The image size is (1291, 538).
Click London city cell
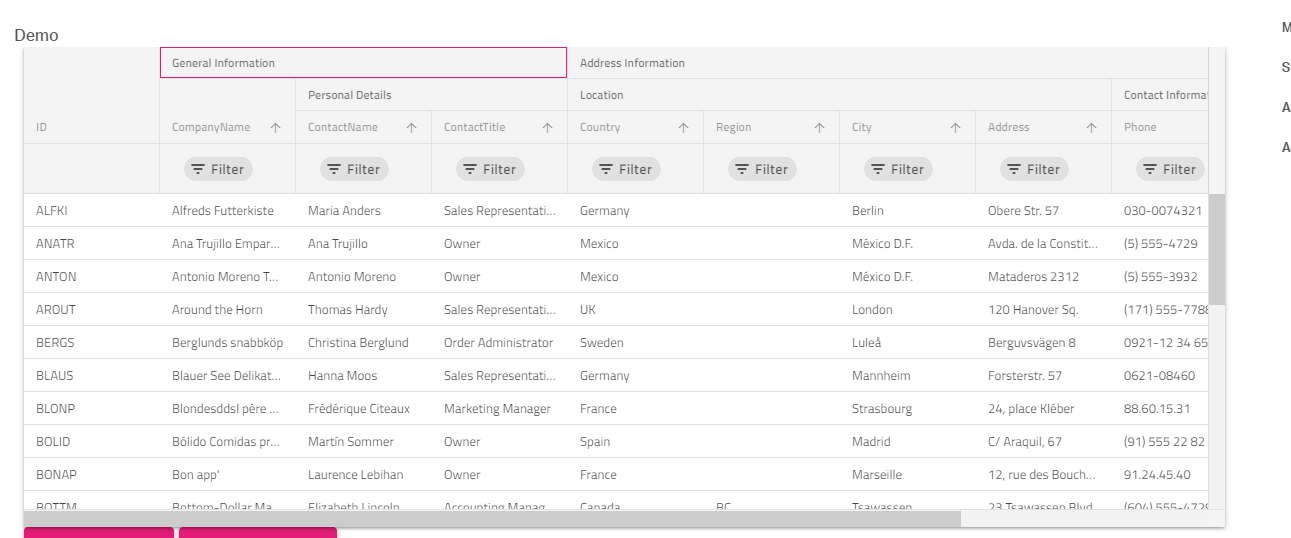907,310
